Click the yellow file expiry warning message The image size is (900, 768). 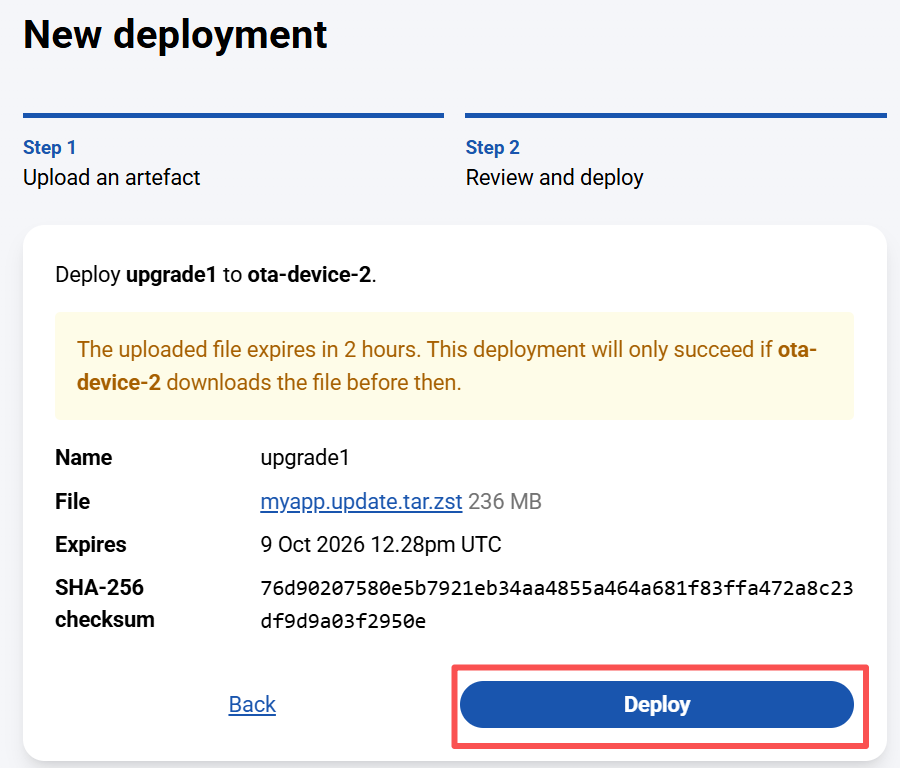click(454, 366)
